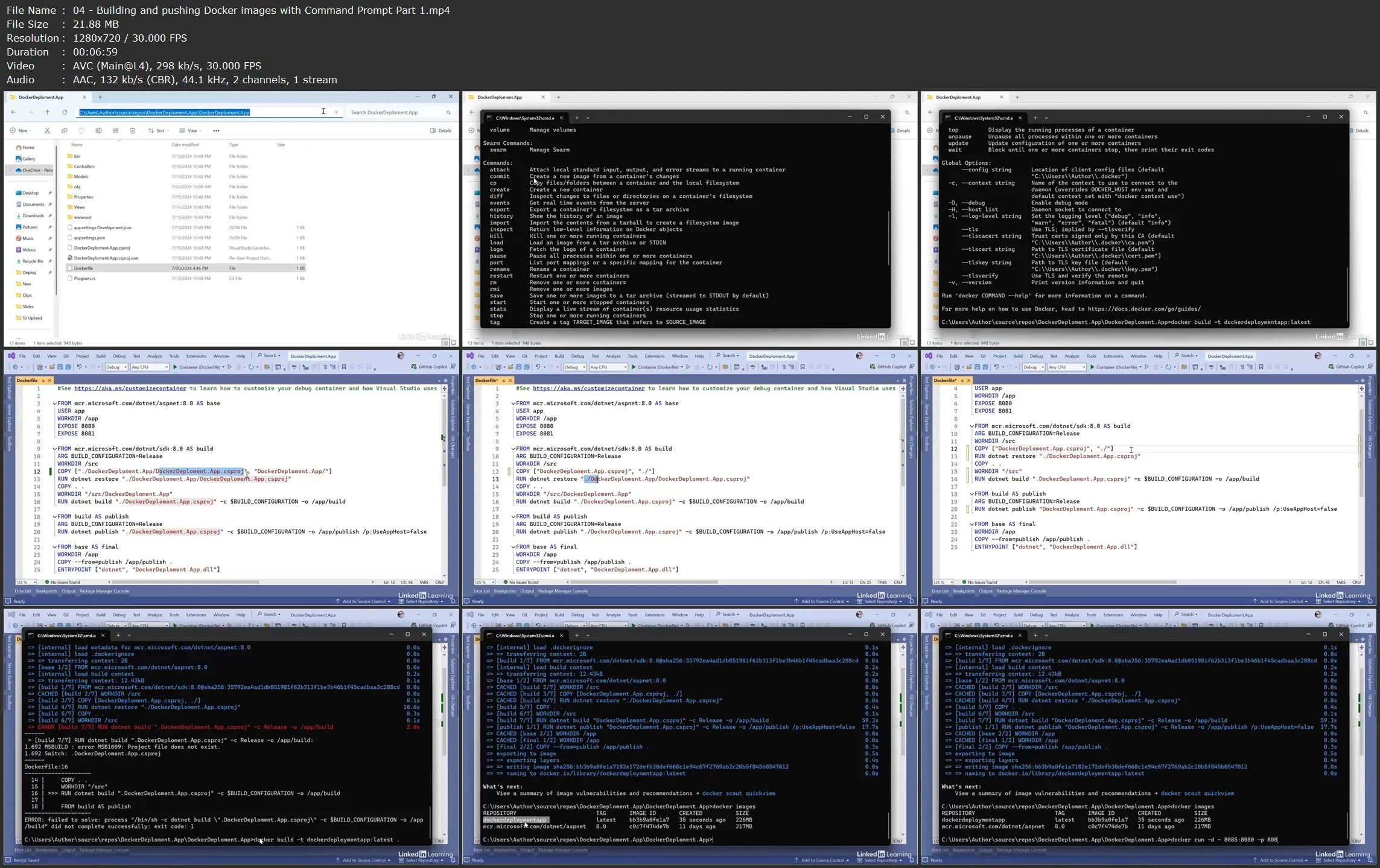Click Start Without Debugging outline arrow in Ch: 56 frame
The width and height of the screenshot is (1380, 868).
click(229, 367)
